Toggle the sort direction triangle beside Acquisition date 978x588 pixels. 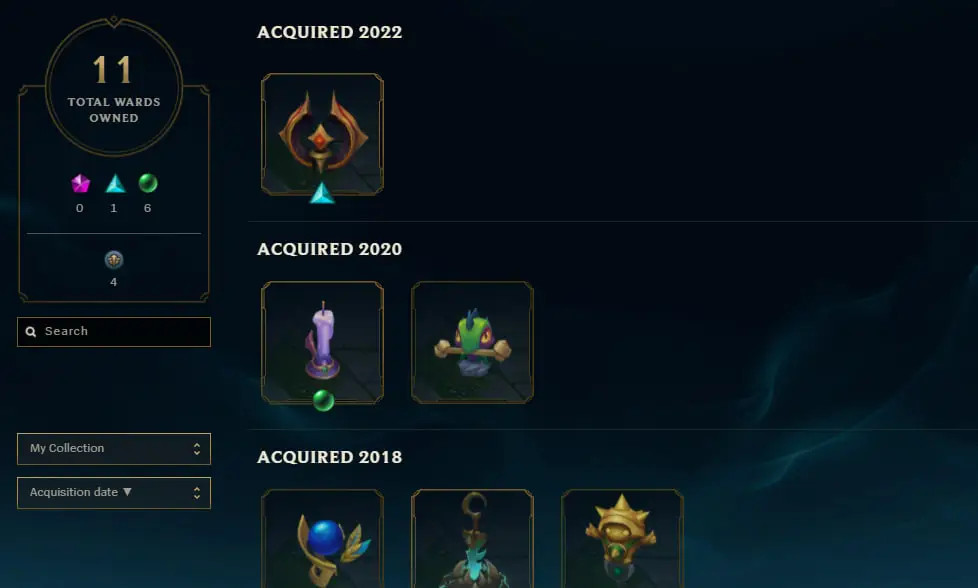(x=127, y=492)
